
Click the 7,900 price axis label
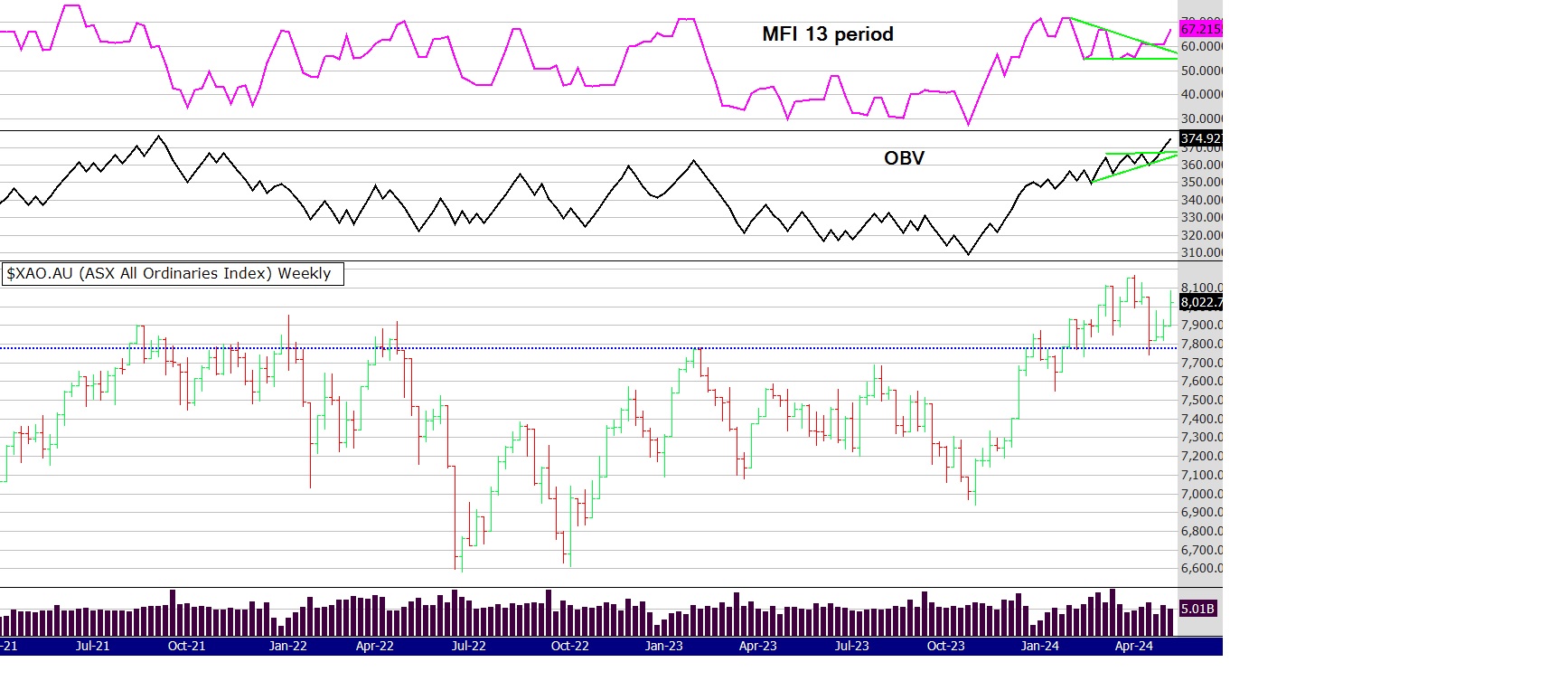click(1202, 325)
